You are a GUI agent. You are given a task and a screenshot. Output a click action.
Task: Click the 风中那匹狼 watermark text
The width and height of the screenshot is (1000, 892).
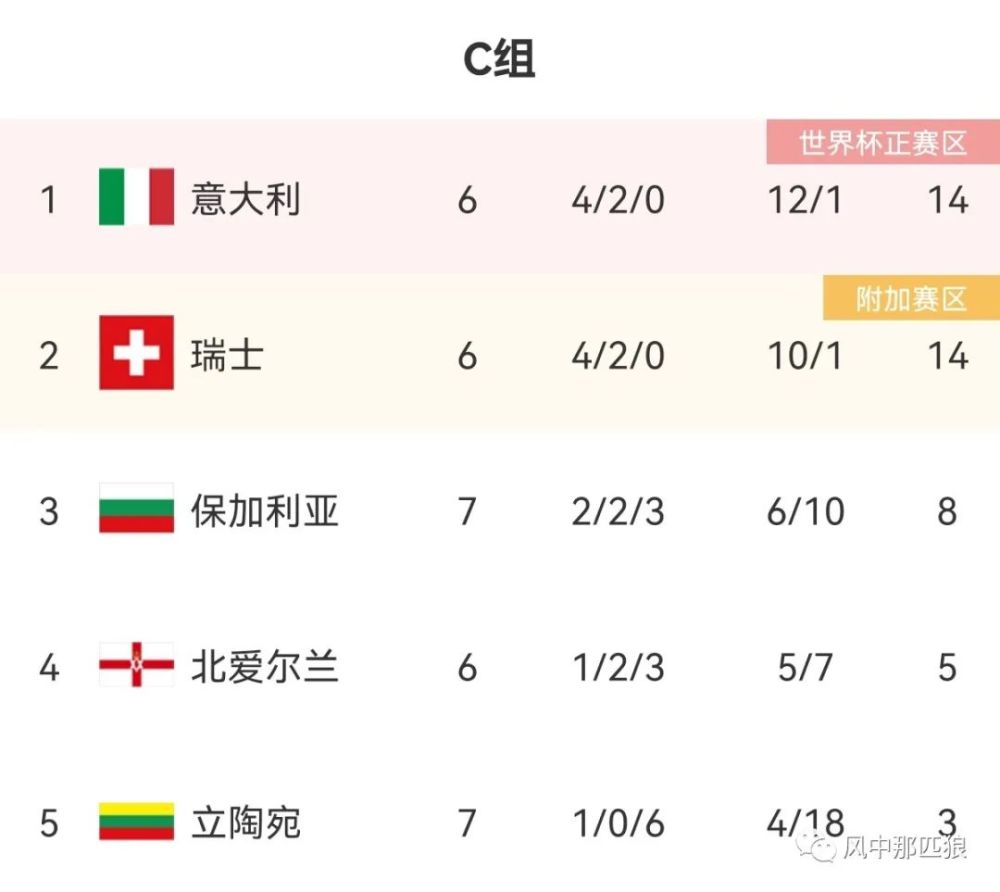point(903,849)
